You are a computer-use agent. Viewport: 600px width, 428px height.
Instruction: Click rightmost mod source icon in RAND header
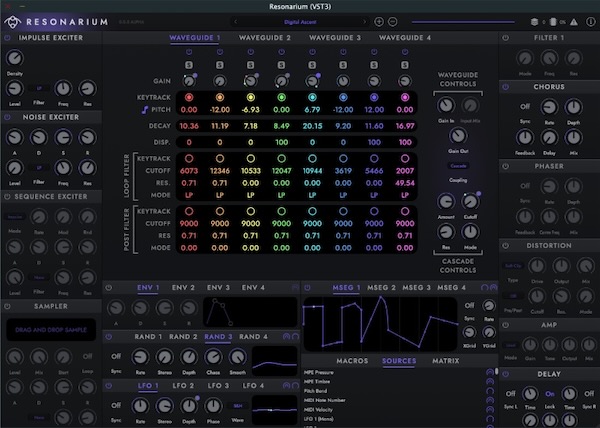pos(295,337)
